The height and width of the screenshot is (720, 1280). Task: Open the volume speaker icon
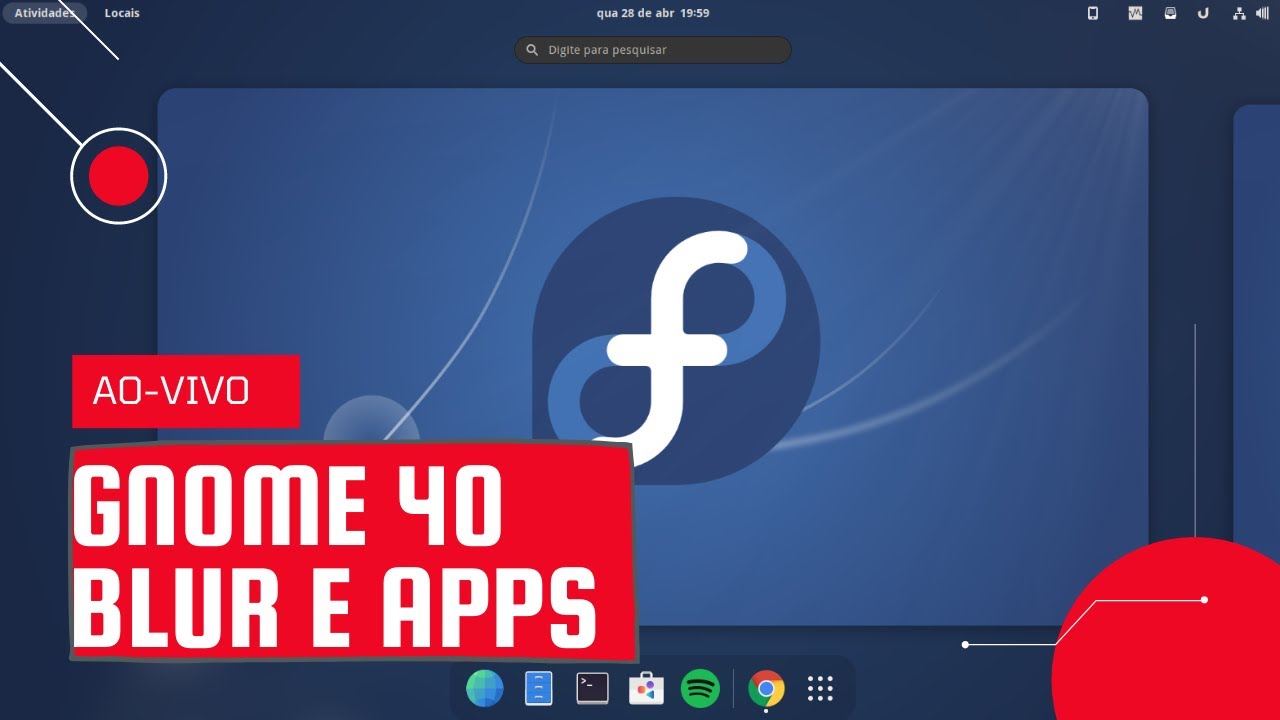click(1263, 13)
